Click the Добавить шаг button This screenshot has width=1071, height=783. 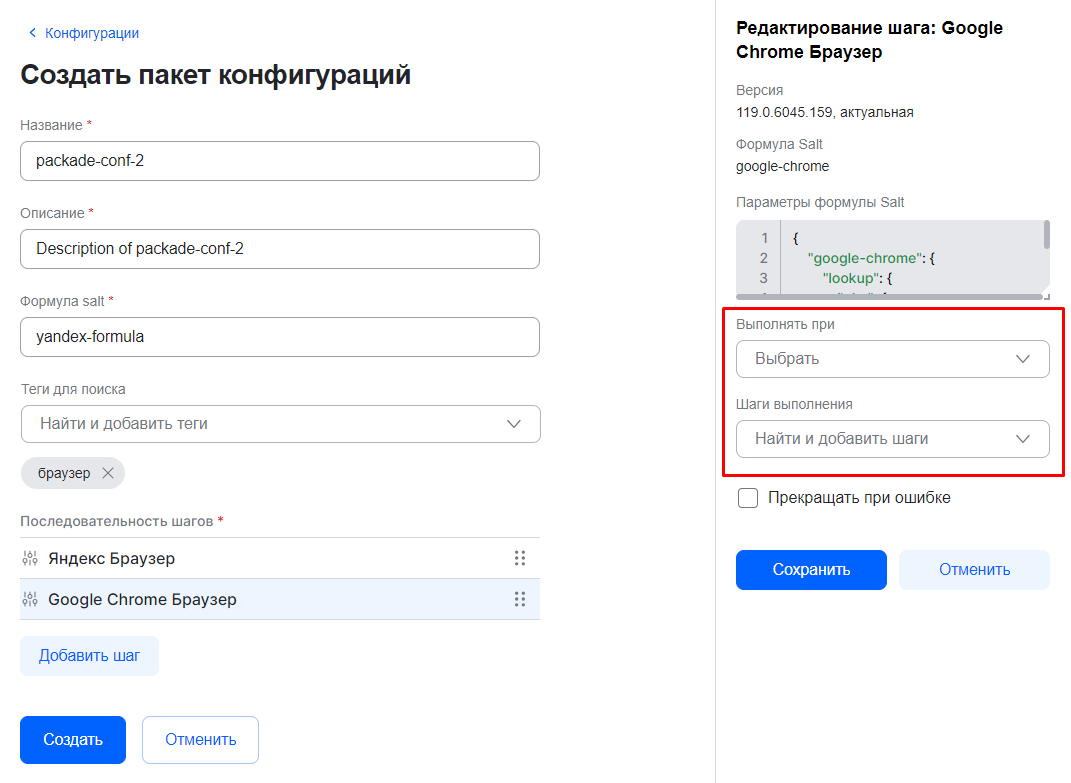89,656
